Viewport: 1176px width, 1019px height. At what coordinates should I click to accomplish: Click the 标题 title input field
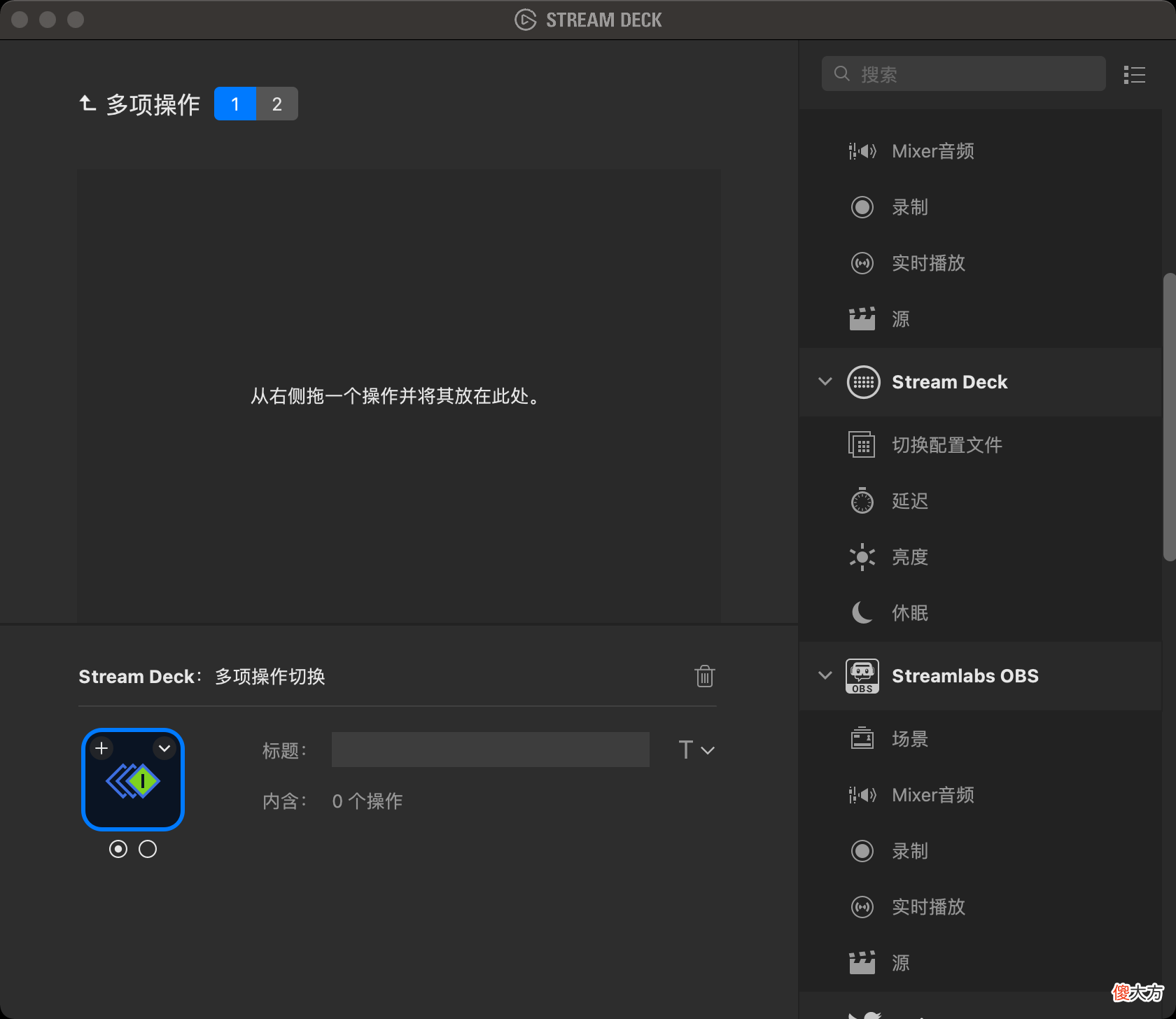click(x=491, y=750)
